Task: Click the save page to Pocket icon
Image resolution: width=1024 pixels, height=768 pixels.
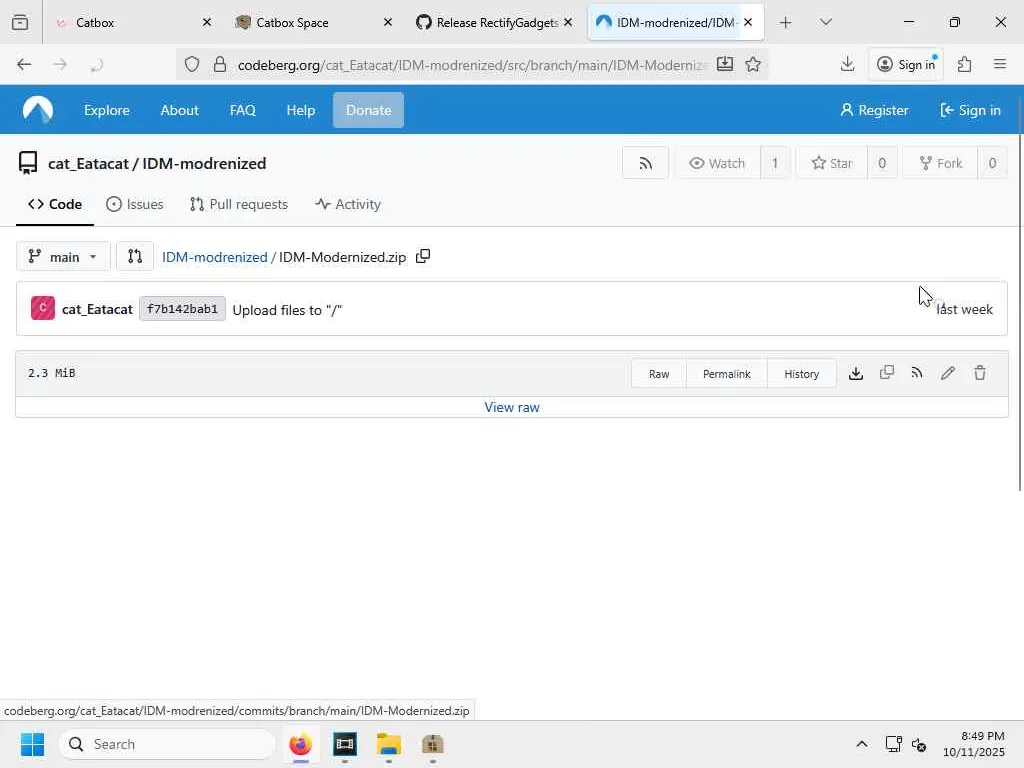Action: [x=724, y=64]
